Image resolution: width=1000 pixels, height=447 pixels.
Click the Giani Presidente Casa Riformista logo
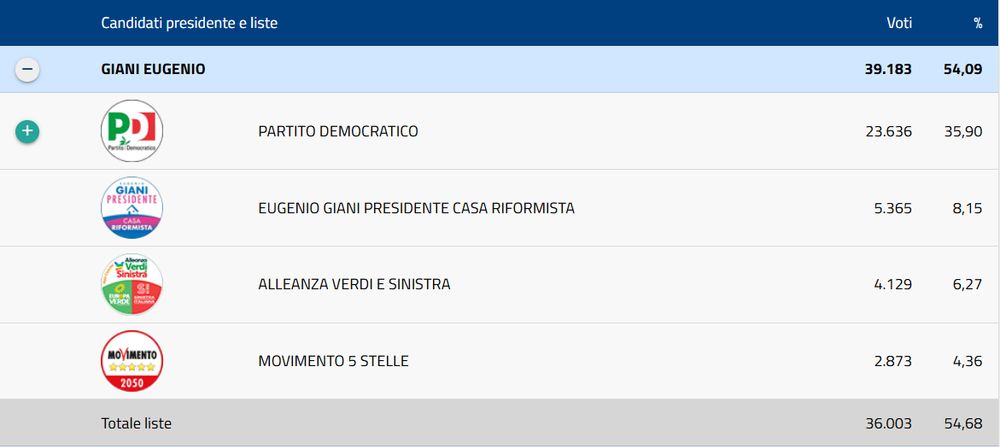(x=132, y=208)
